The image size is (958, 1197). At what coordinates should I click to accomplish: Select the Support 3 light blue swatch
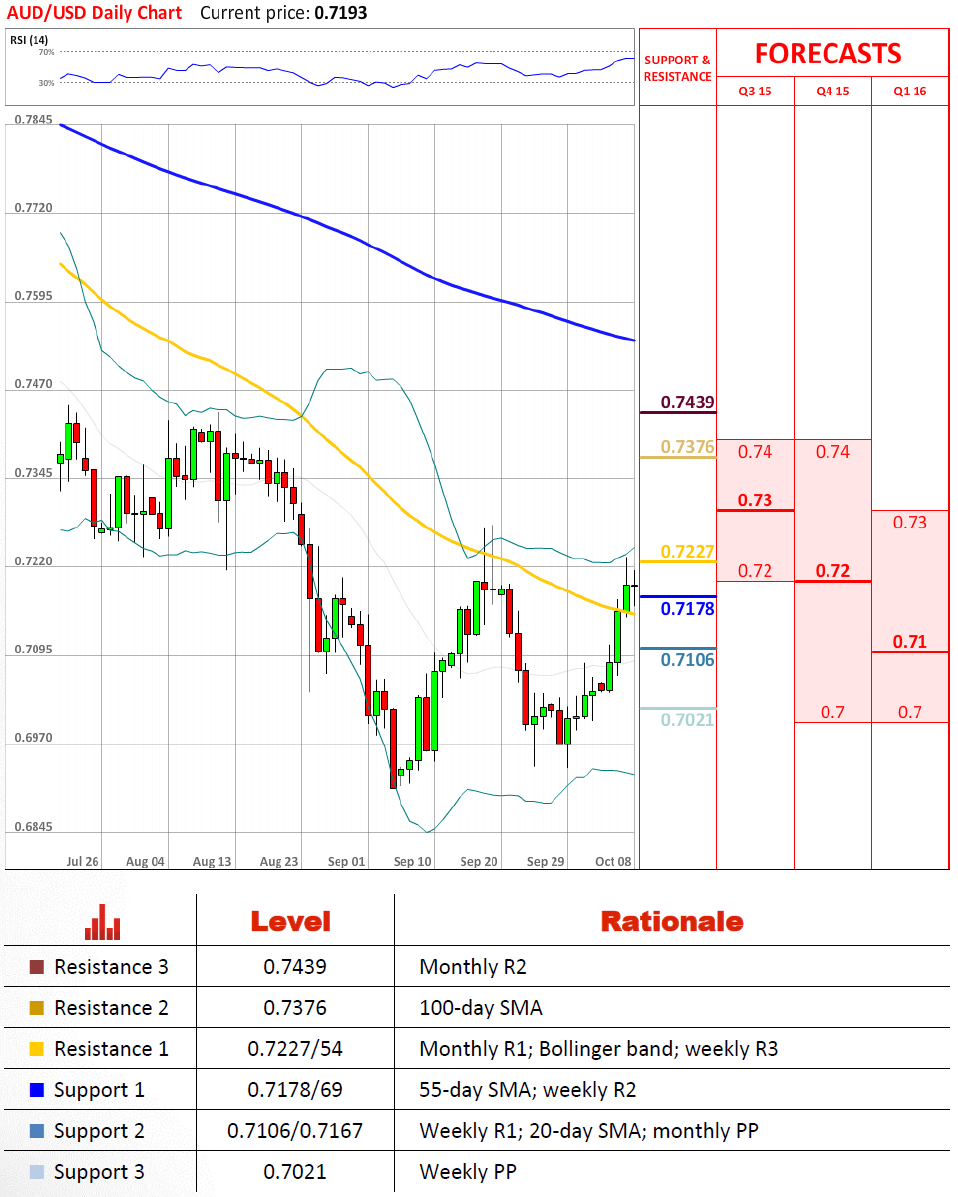pos(37,1172)
